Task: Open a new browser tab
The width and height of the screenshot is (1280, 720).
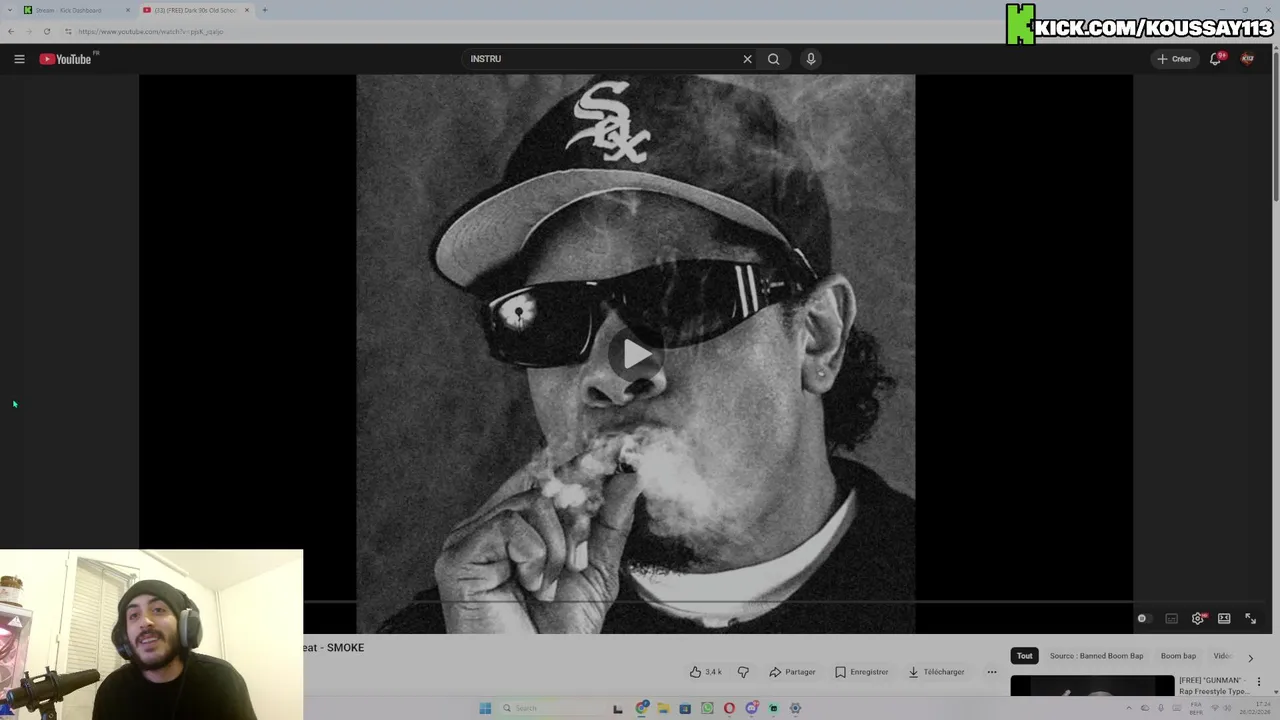Action: (x=265, y=10)
